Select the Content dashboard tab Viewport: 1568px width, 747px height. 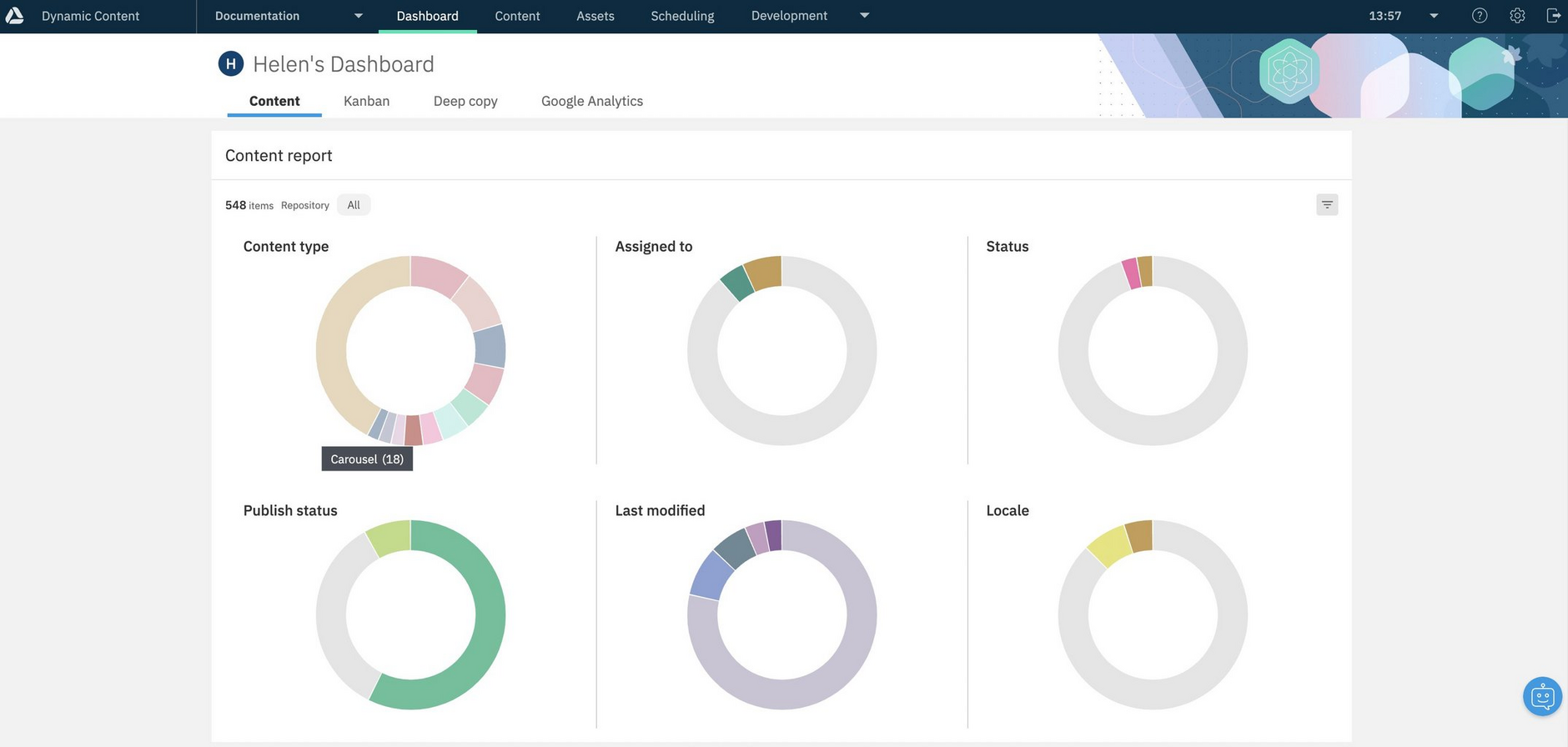[x=274, y=101]
